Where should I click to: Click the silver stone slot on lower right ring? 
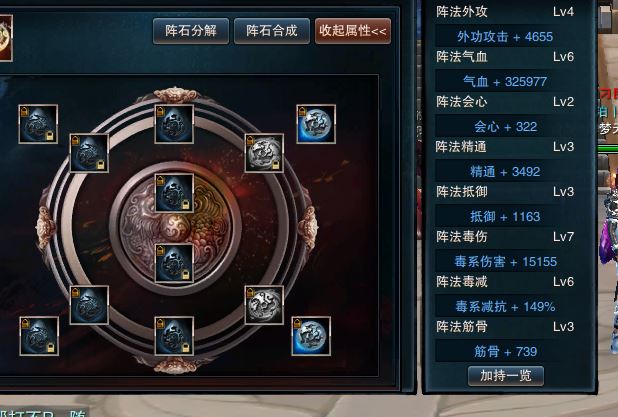point(264,305)
